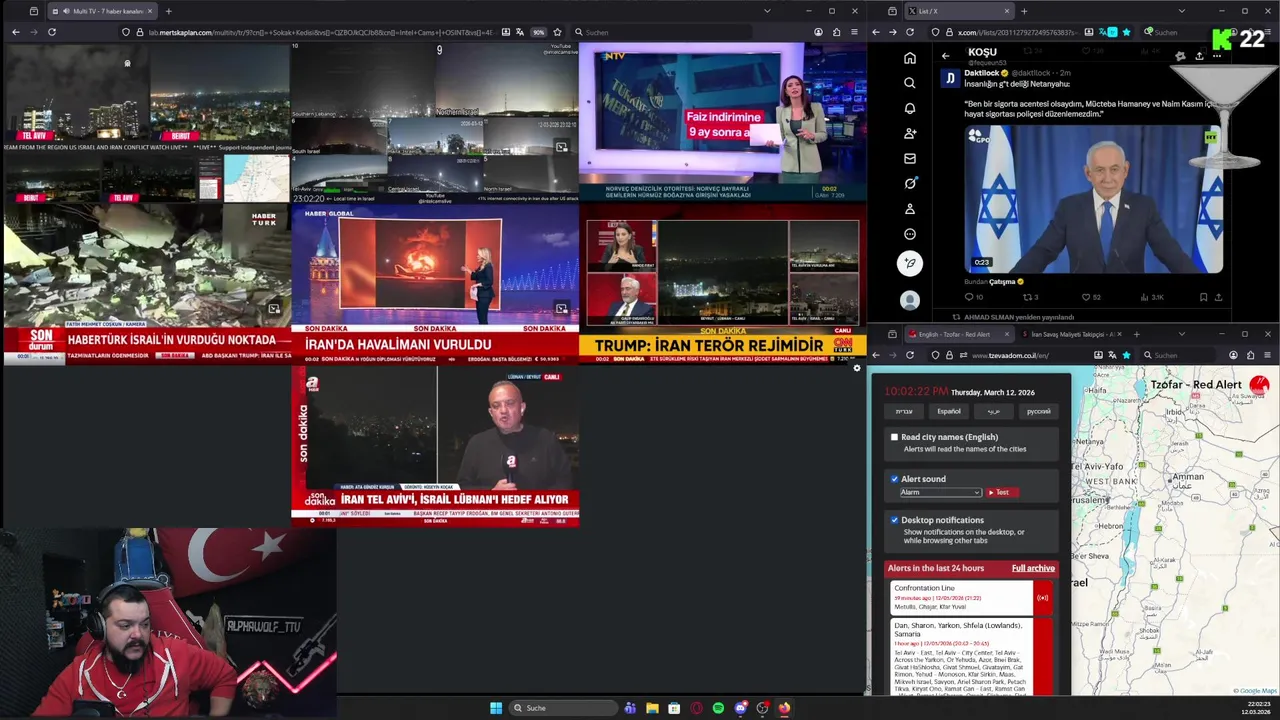Open X Follow people icon in sidebar
Viewport: 1280px width, 720px height.
click(x=909, y=133)
